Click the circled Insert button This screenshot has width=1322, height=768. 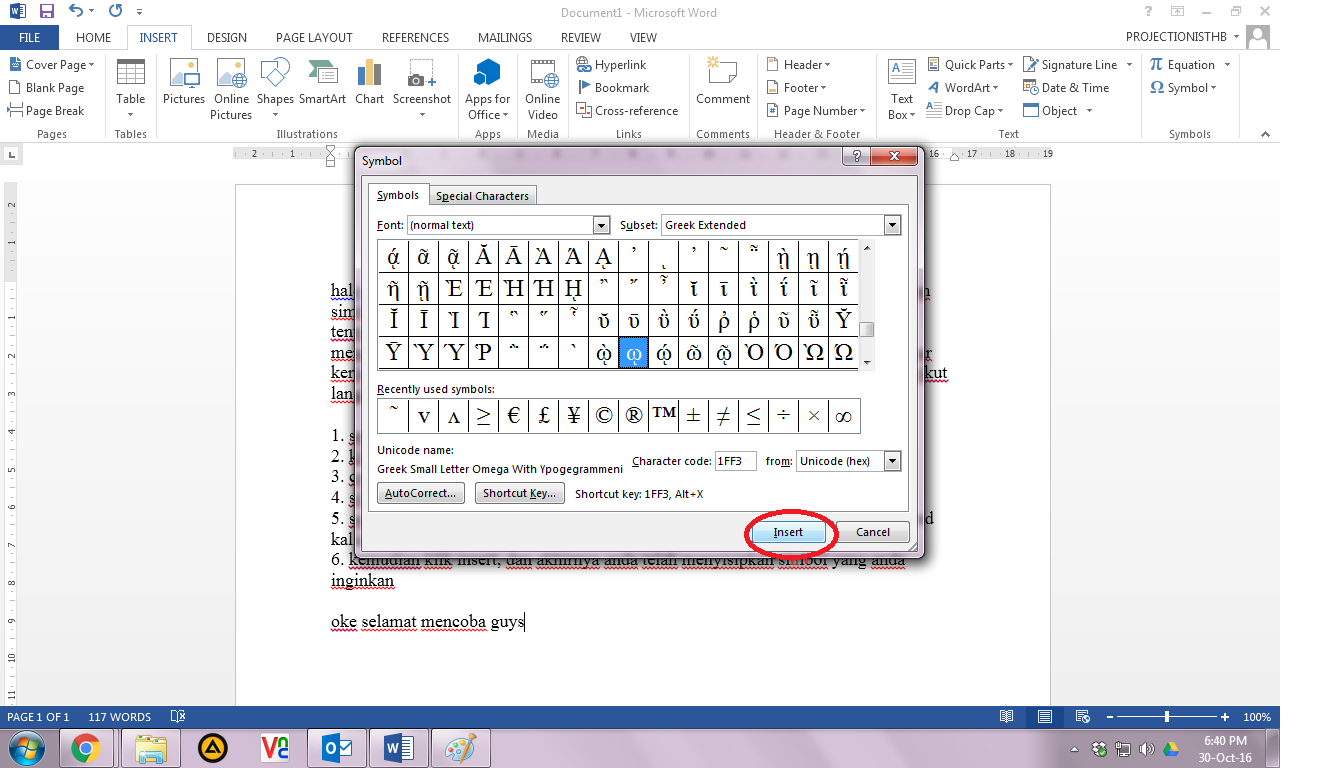[x=789, y=532]
